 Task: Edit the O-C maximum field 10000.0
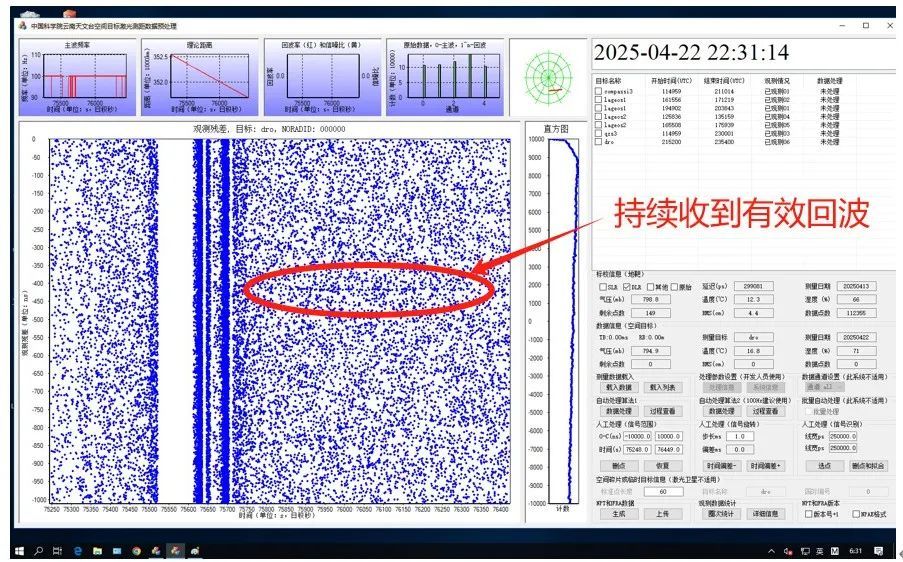click(x=669, y=436)
